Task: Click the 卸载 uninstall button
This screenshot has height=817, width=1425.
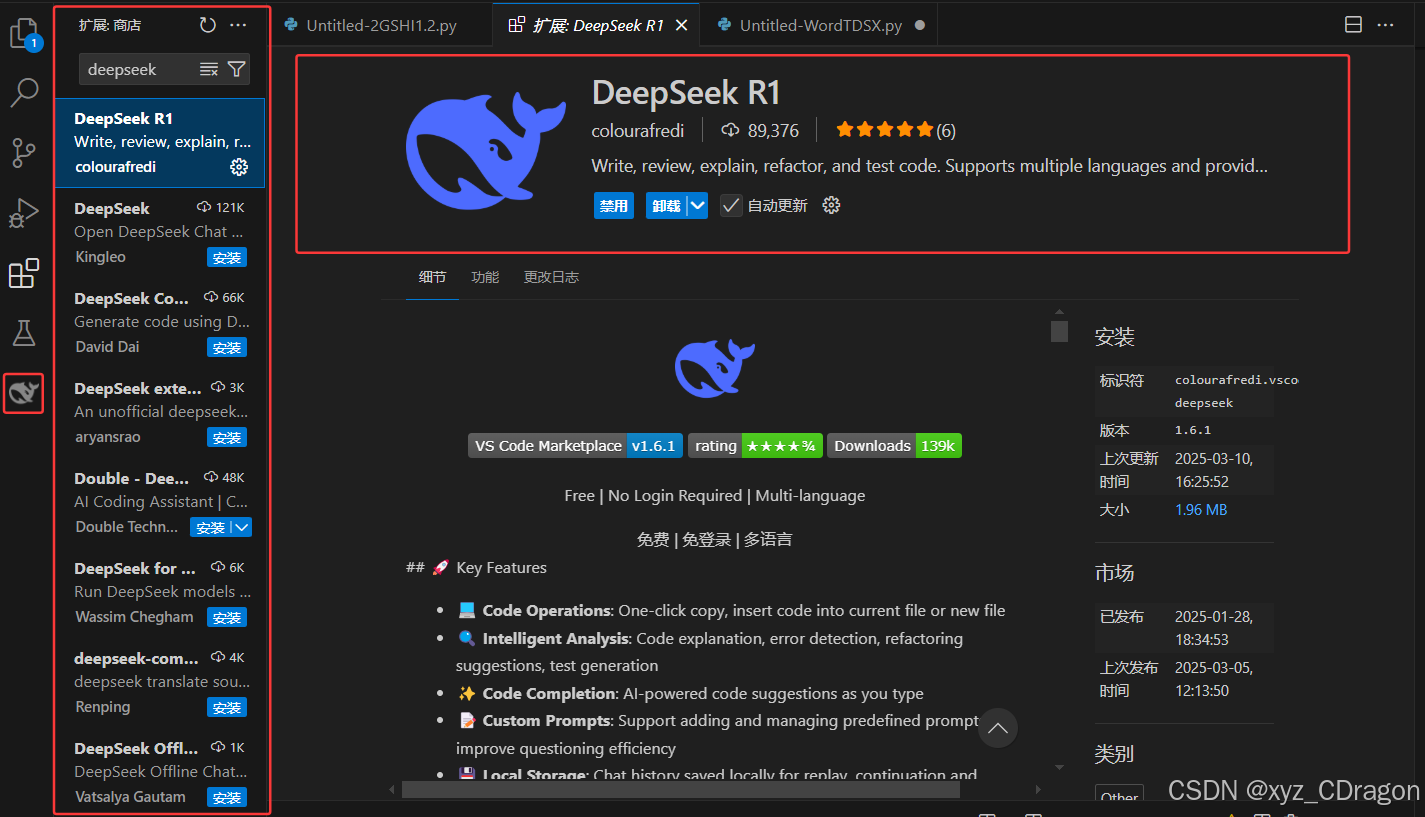Action: click(x=666, y=205)
